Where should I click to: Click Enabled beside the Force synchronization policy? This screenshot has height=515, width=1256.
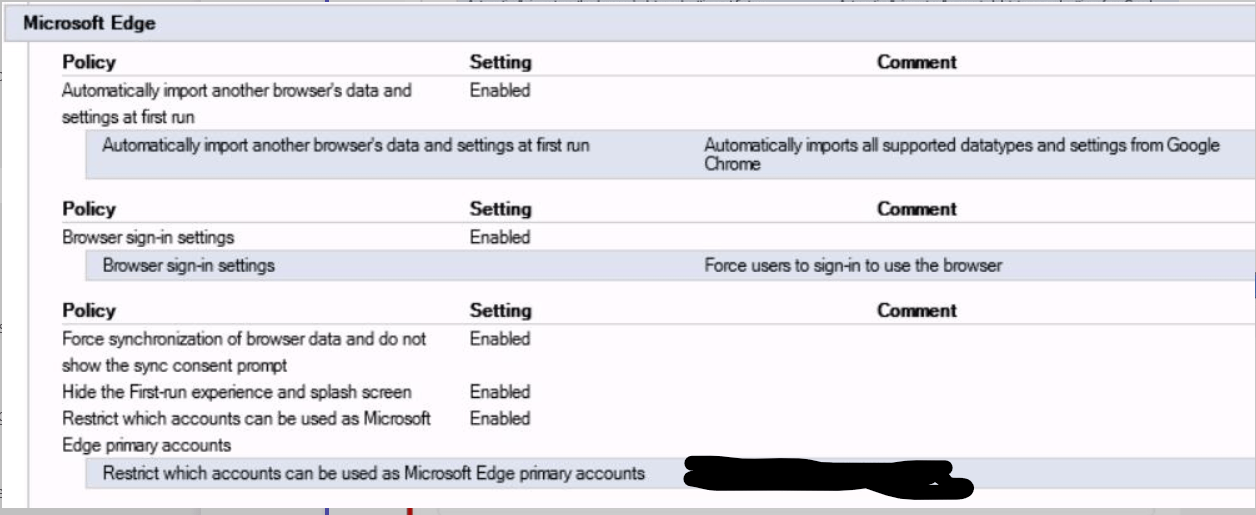click(x=500, y=340)
